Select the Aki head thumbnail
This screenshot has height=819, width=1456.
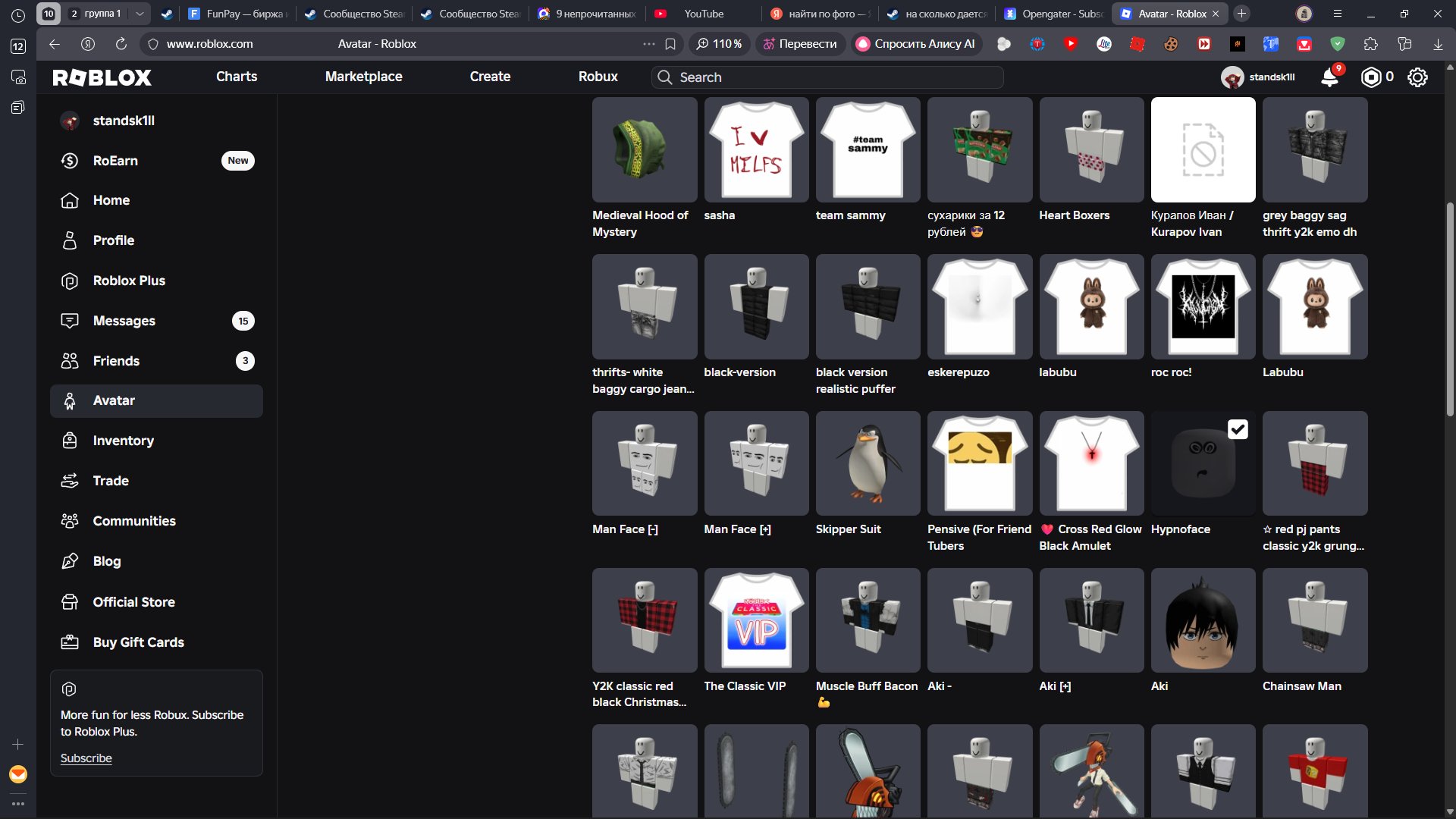click(x=1203, y=620)
